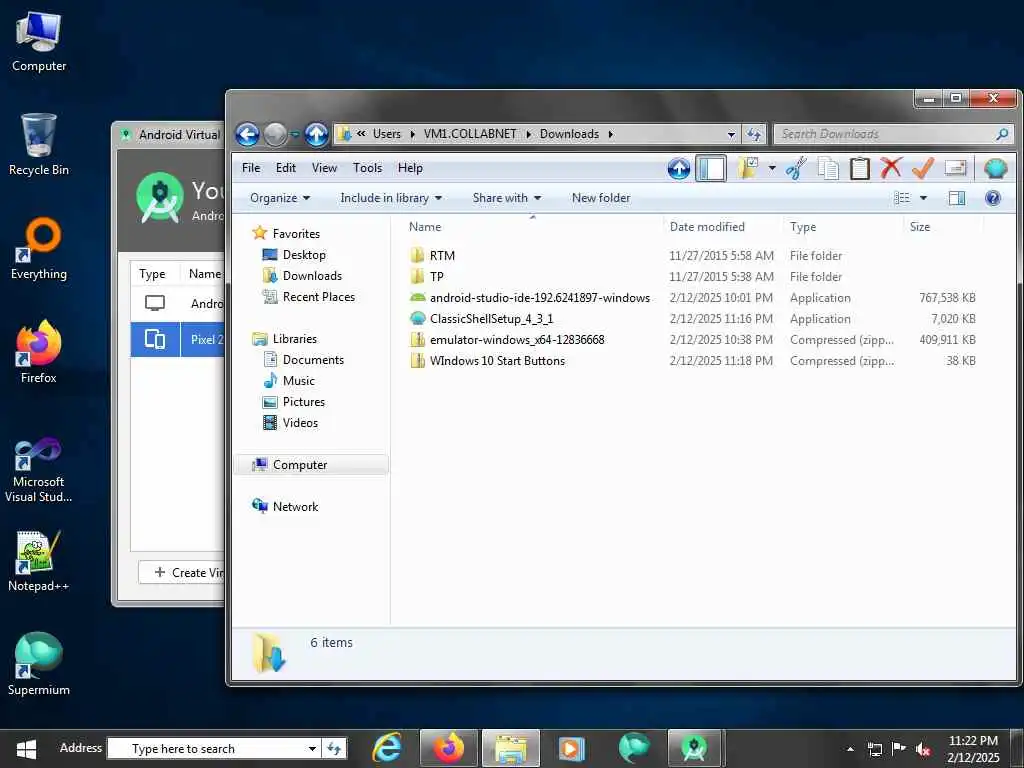The height and width of the screenshot is (768, 1024).
Task: Open Internet Explorer from taskbar
Action: 387,748
